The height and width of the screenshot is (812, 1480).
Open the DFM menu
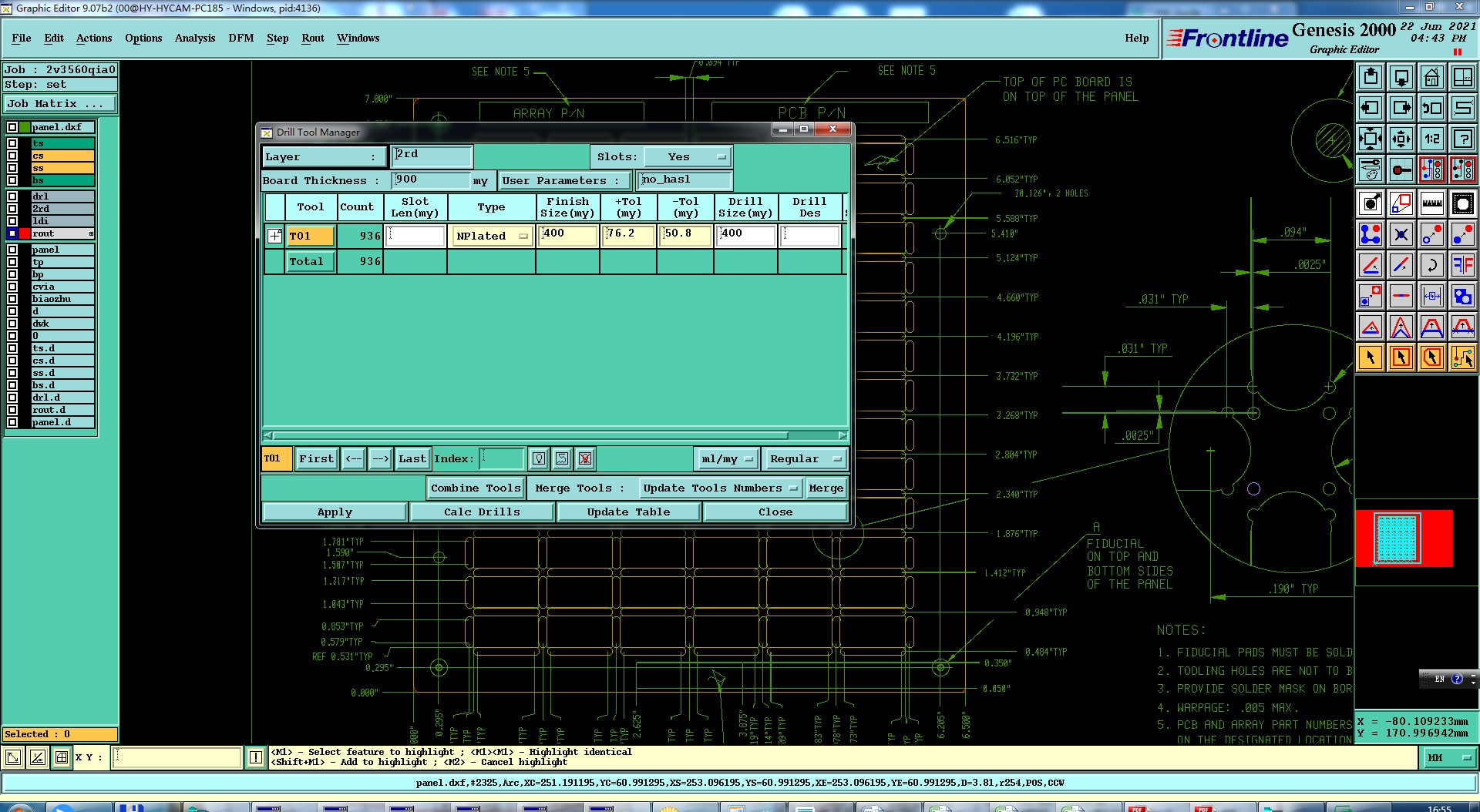tap(241, 38)
